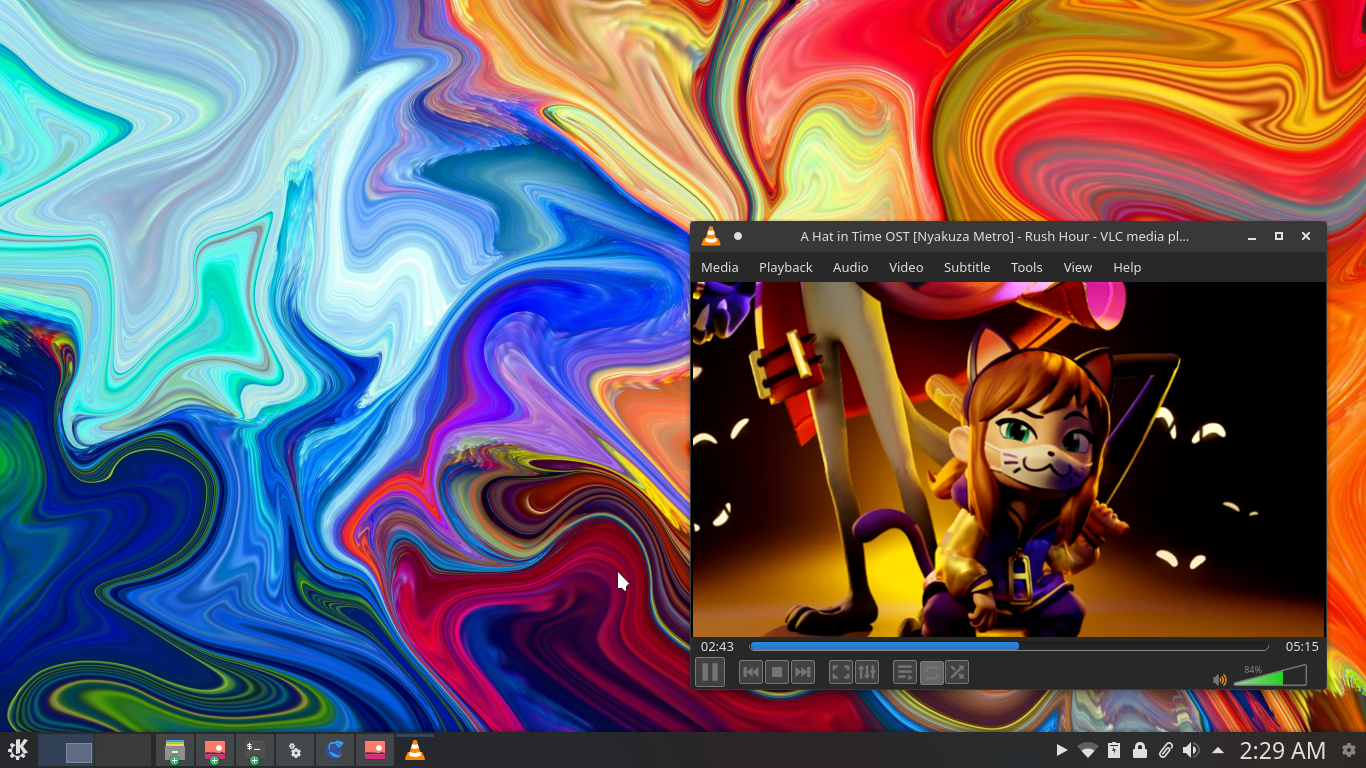Open the View menu
Image resolution: width=1366 pixels, height=768 pixels.
coord(1078,267)
